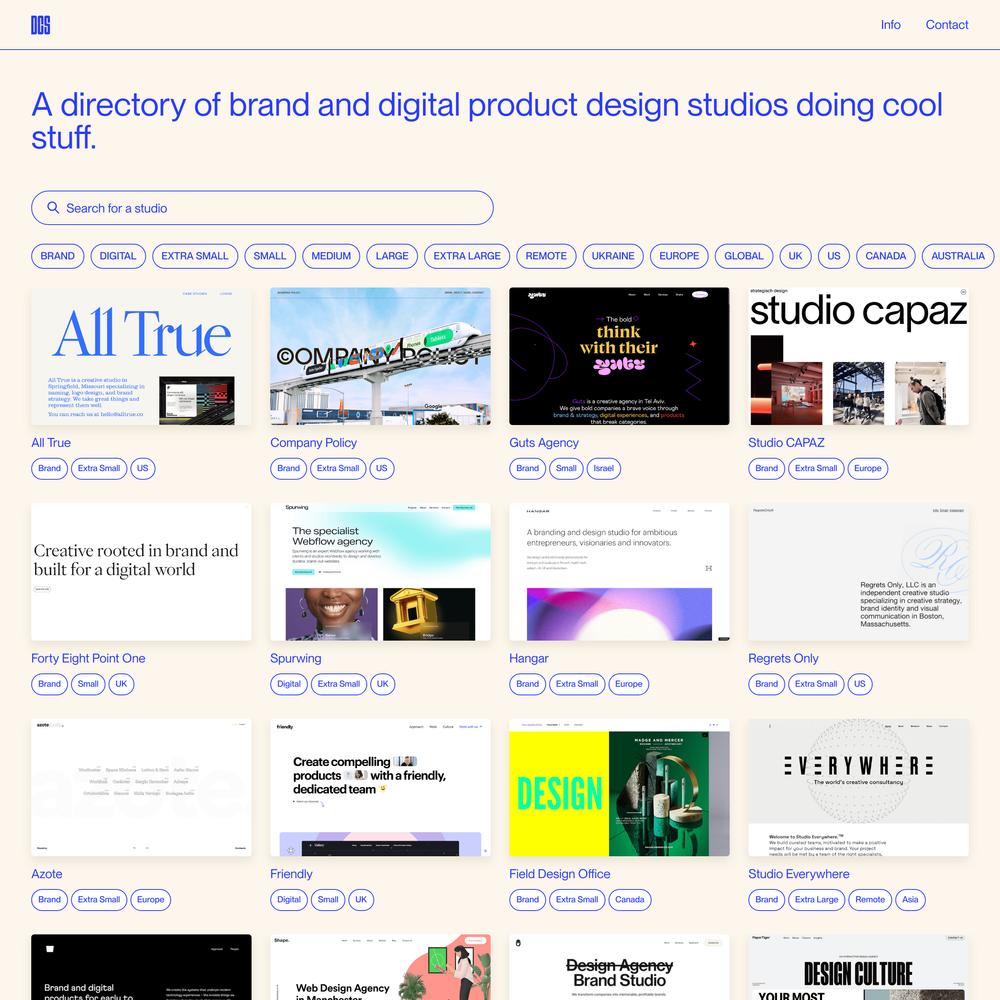Select the UK filter in top filter bar
The height and width of the screenshot is (1000, 1000).
click(795, 256)
